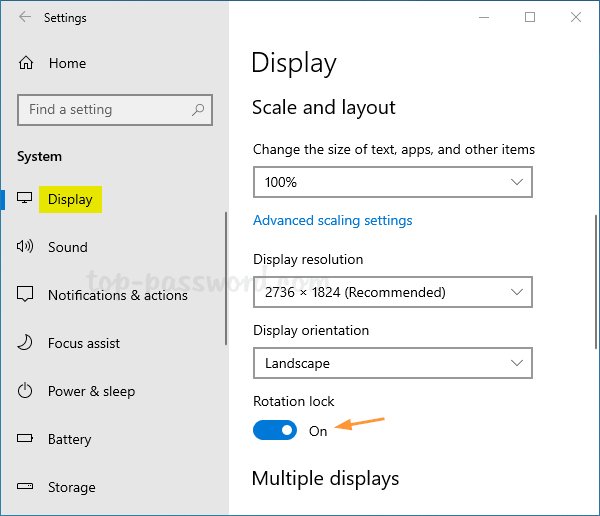Viewport: 600px width, 516px height.
Task: Click the Notifications & actions icon
Action: pos(26,295)
